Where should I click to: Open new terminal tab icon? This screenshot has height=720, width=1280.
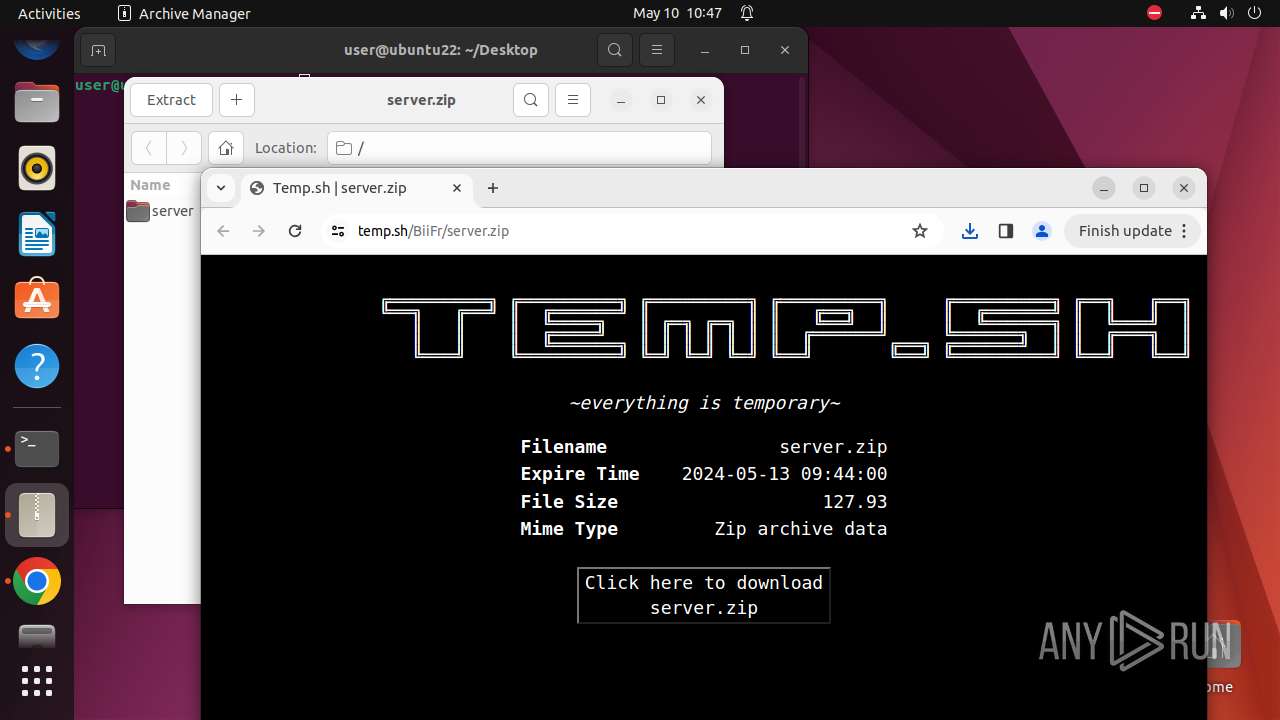(x=97, y=50)
